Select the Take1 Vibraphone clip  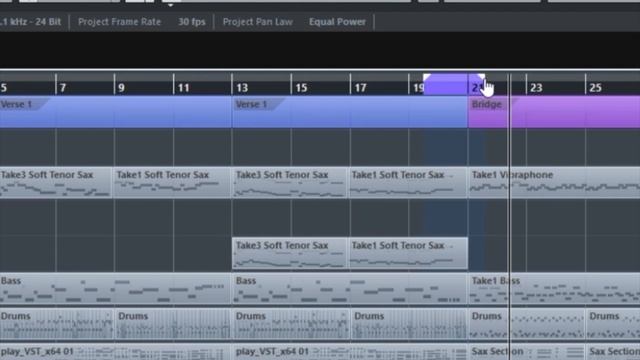pos(554,182)
